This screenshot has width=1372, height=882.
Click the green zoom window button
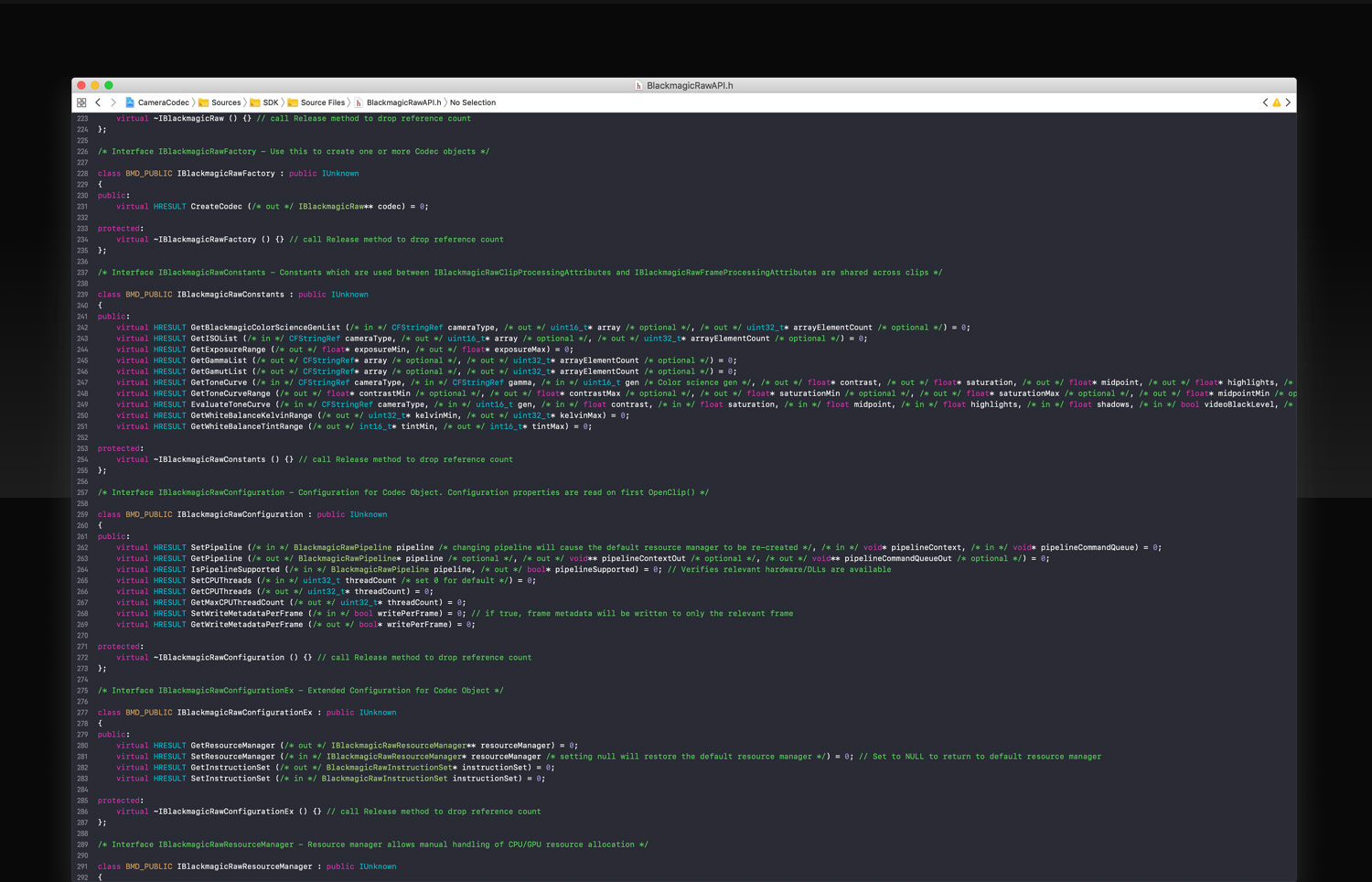(109, 85)
